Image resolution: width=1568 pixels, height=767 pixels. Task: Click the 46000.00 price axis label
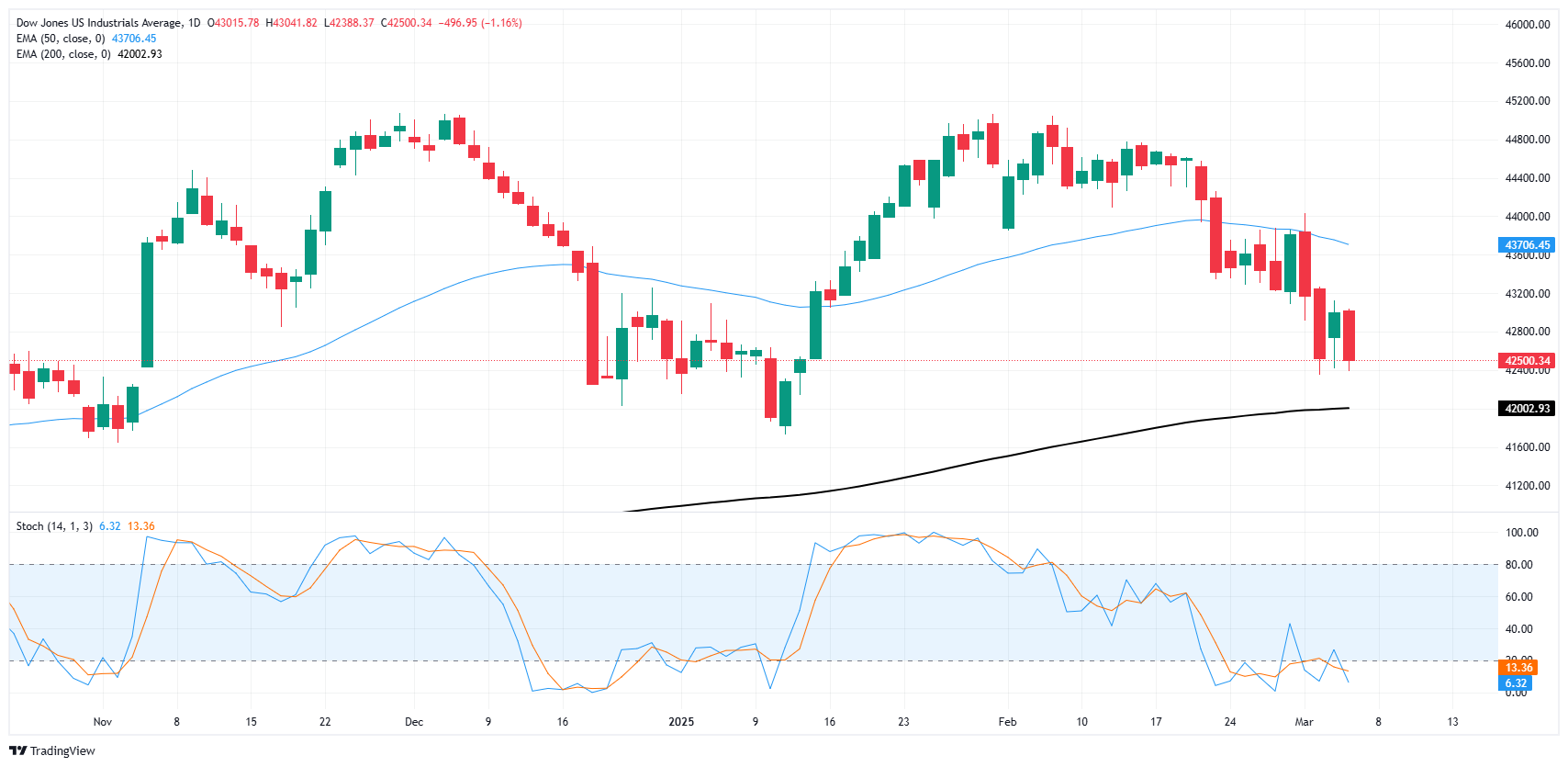coord(1527,25)
